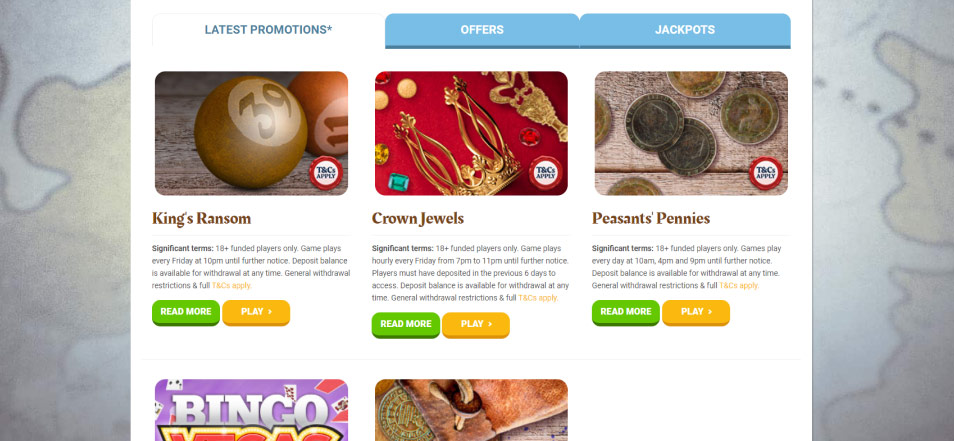Play the King's Ransom game
Image resolution: width=954 pixels, height=441 pixels.
click(256, 312)
